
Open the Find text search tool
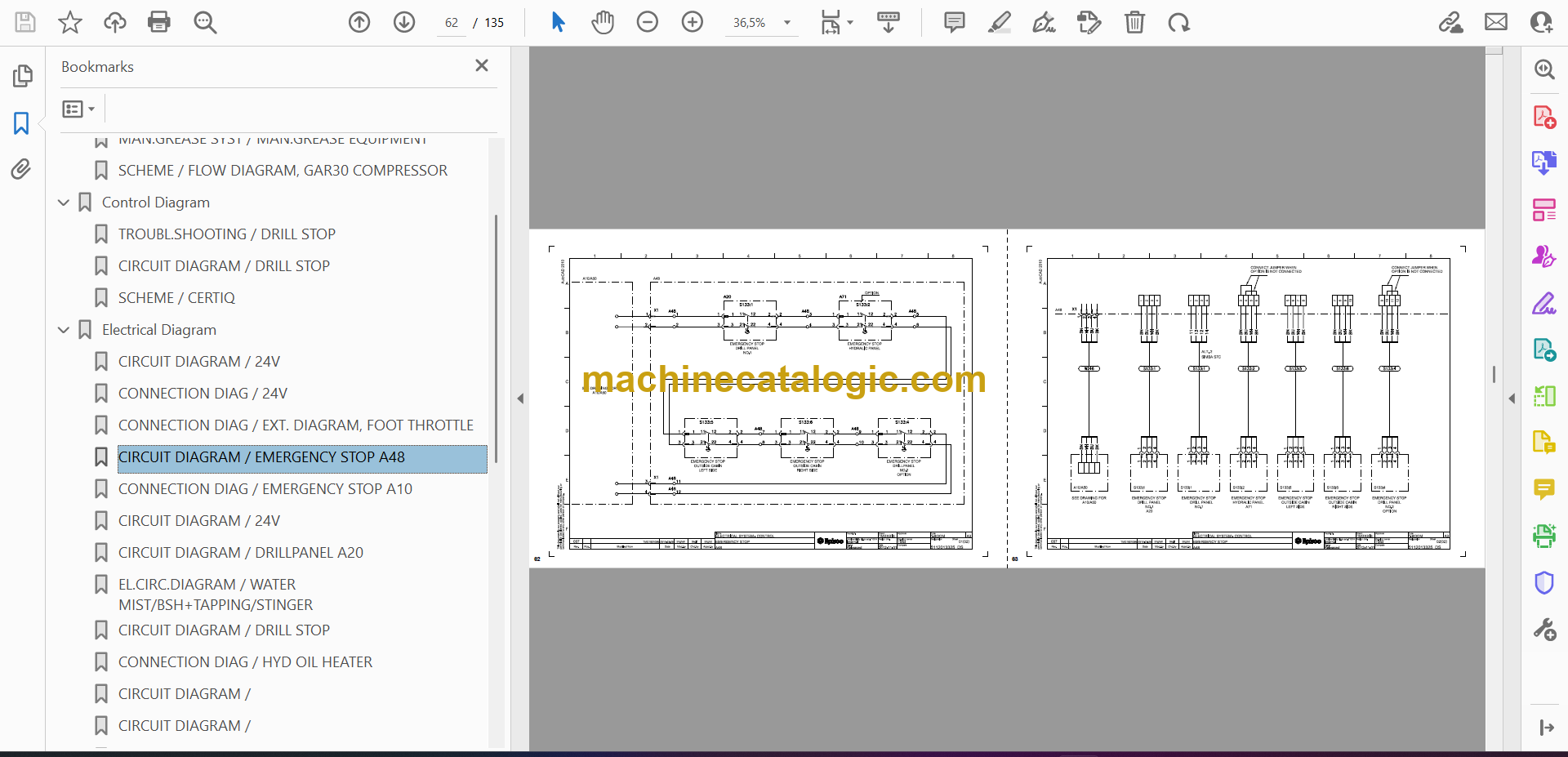(x=205, y=22)
